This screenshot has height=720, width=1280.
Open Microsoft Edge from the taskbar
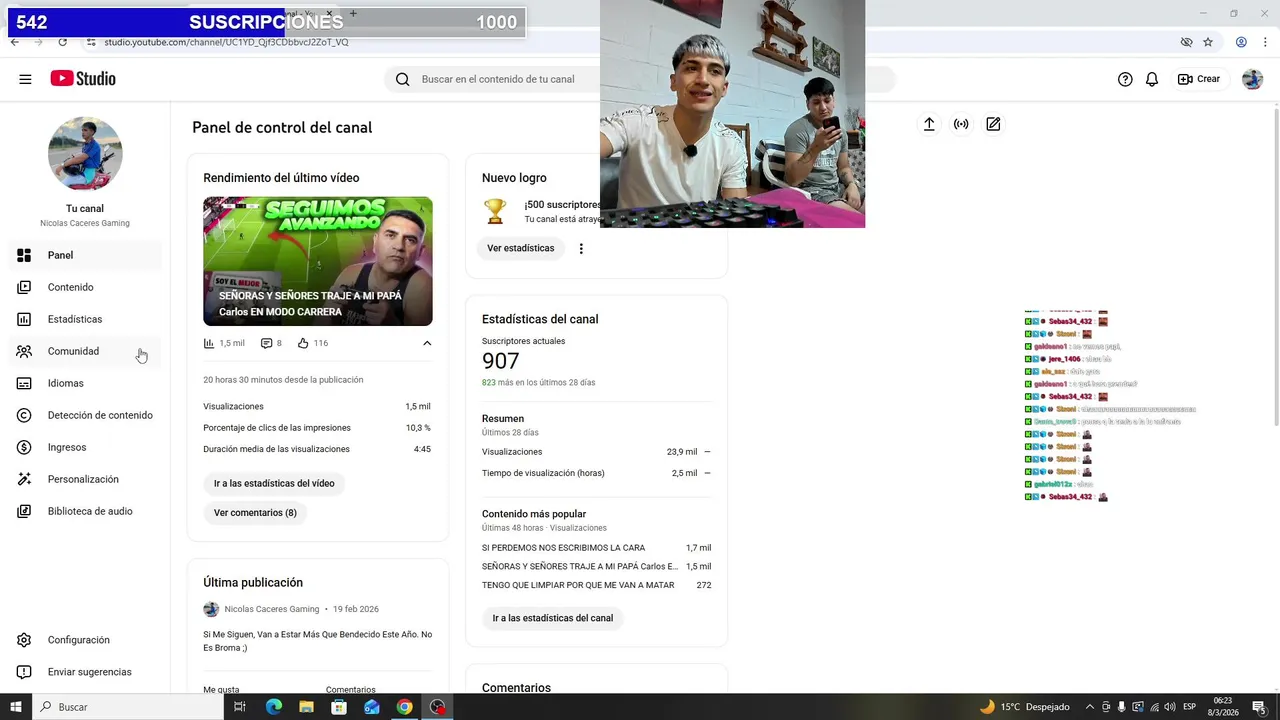pos(274,707)
